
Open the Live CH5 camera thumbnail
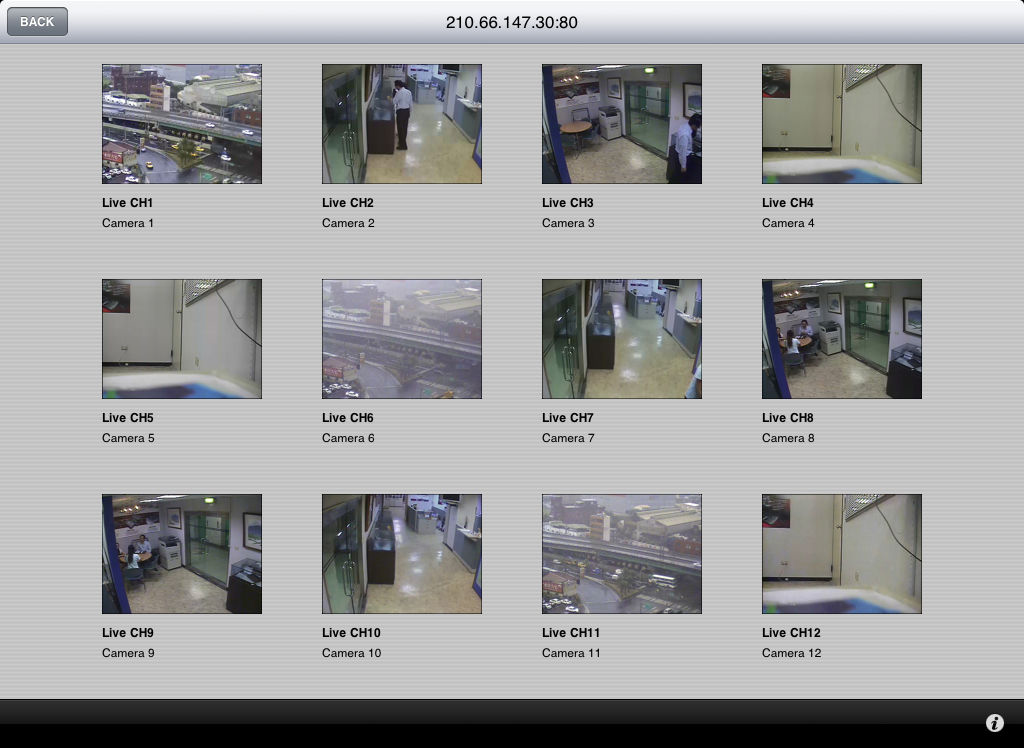click(x=182, y=338)
